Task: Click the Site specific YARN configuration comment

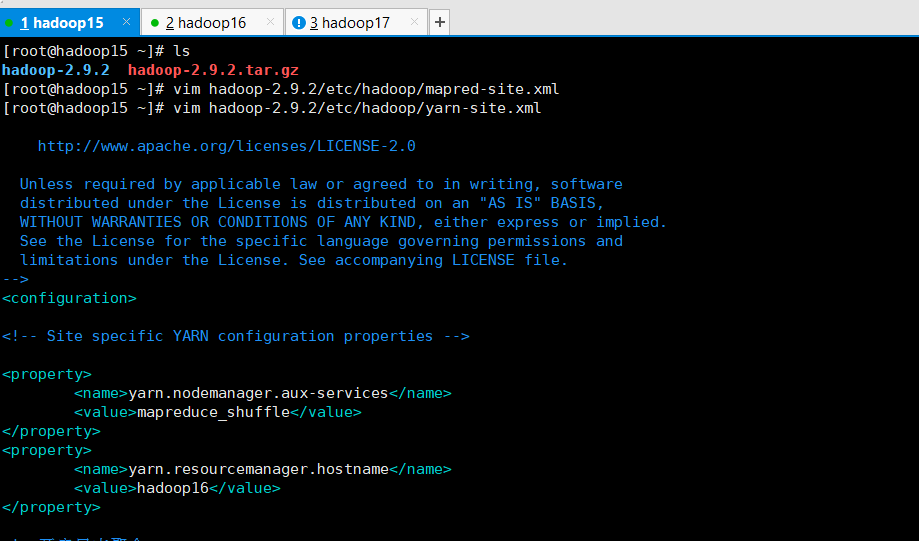Action: pyautogui.click(x=236, y=336)
